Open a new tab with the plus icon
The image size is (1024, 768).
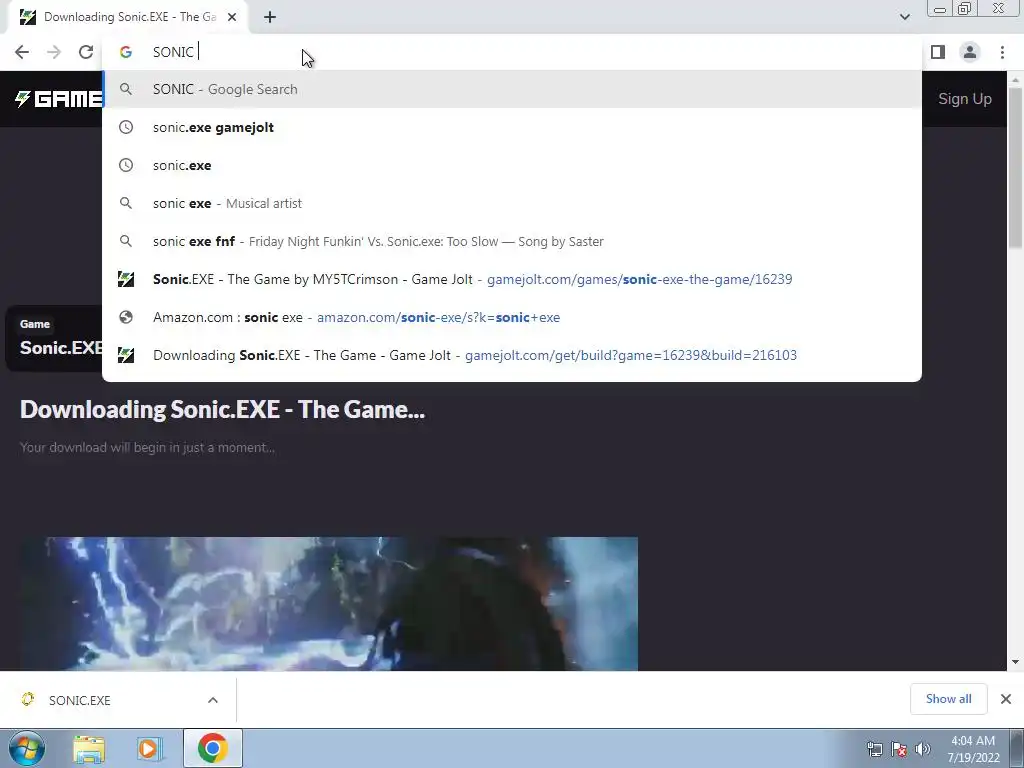coord(270,17)
